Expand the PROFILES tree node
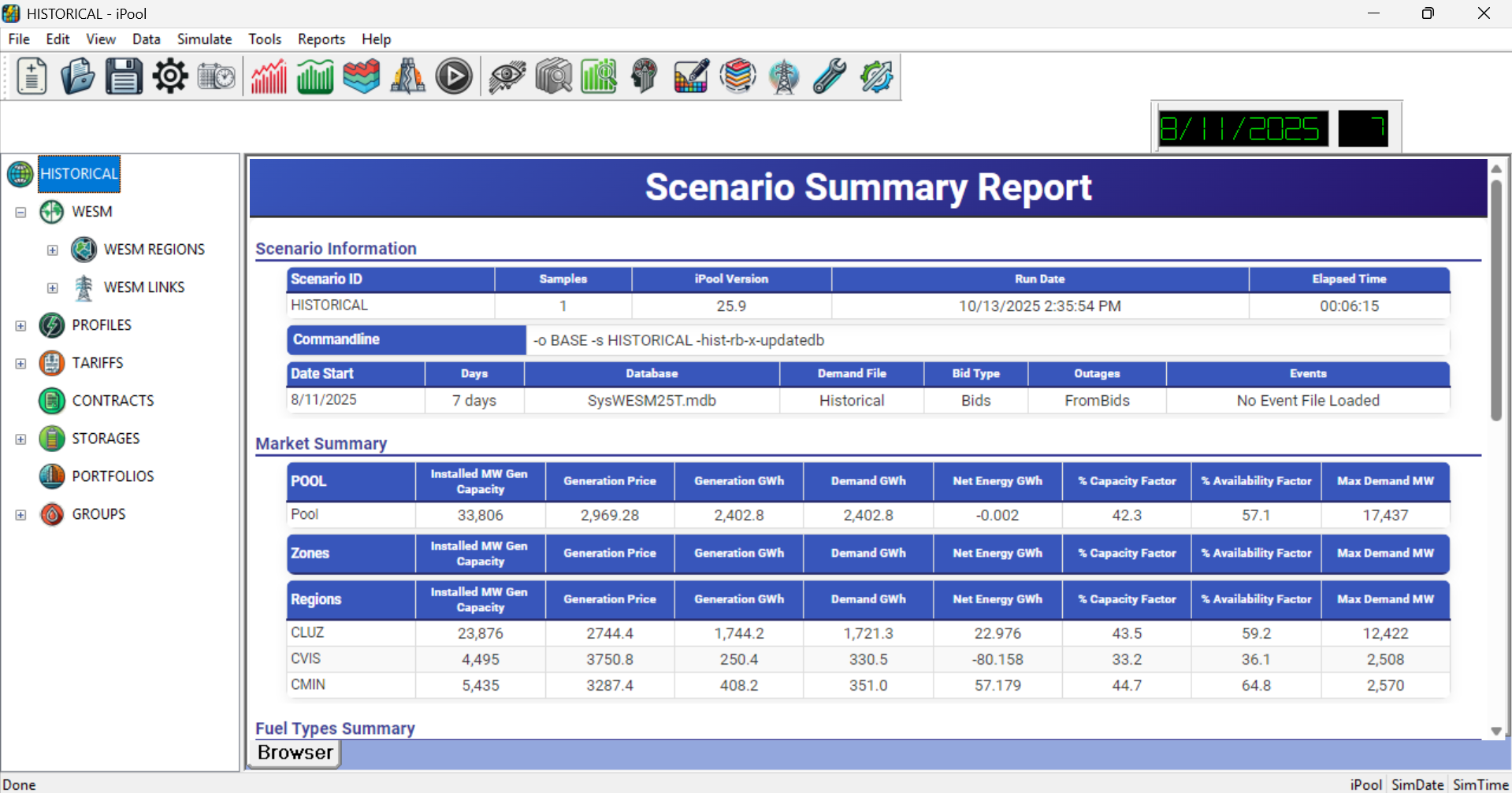This screenshot has width=1512, height=793. [x=21, y=326]
